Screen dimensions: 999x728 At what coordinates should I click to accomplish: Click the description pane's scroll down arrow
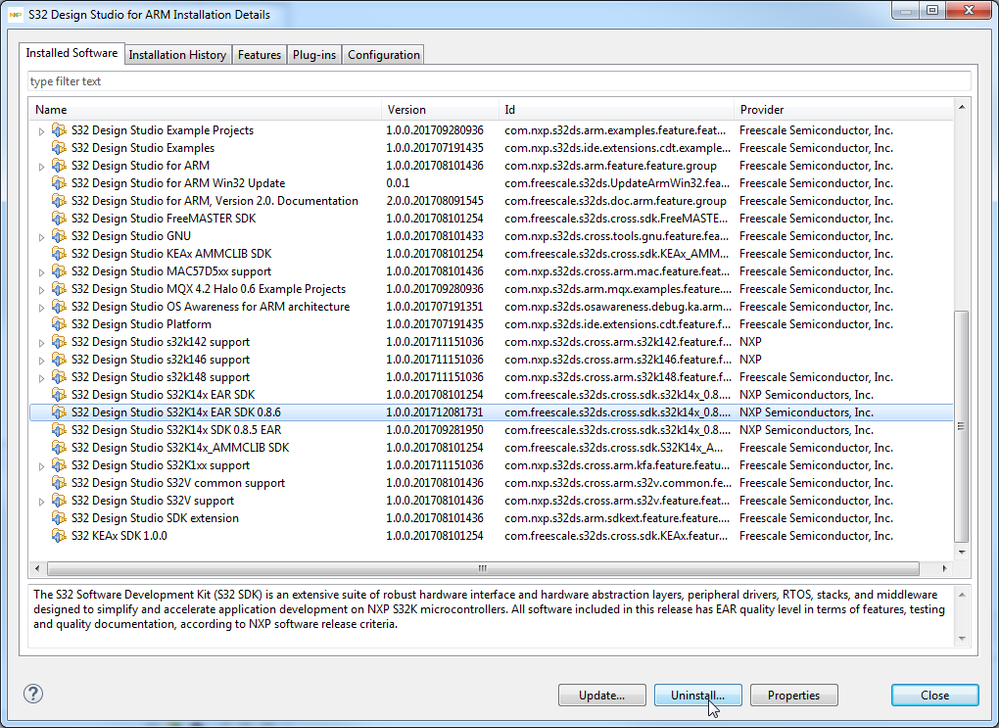coord(962,638)
